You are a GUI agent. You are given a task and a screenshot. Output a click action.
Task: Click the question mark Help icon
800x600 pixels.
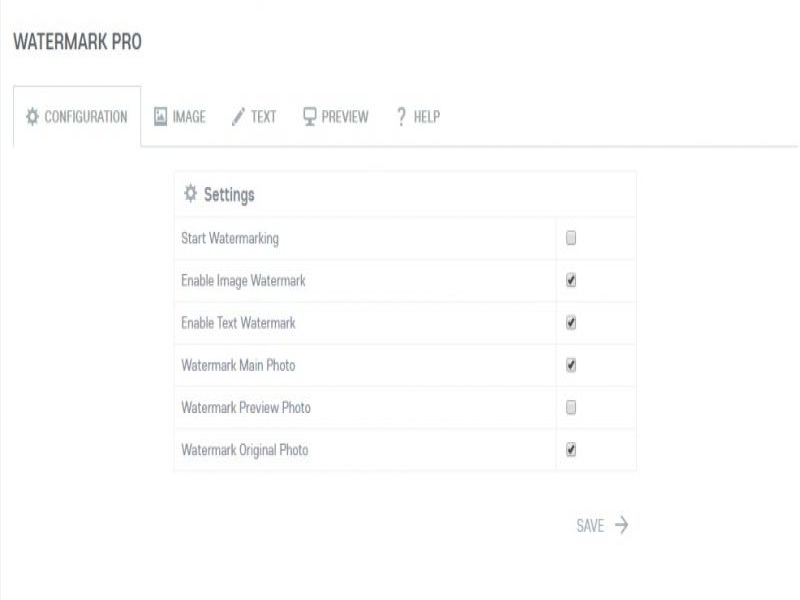(401, 117)
